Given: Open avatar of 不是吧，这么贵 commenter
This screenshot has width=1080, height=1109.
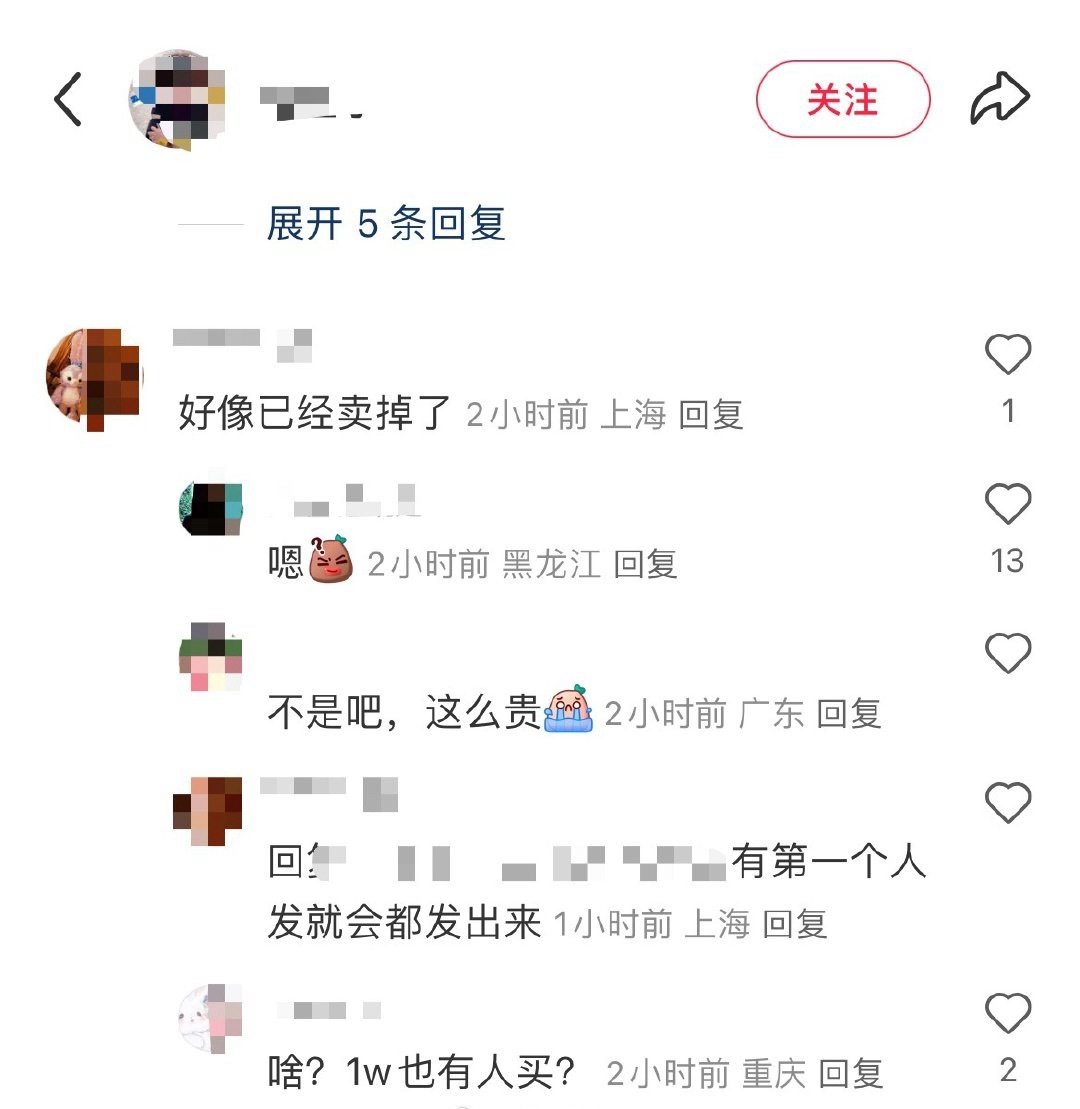Looking at the screenshot, I should coord(211,656).
